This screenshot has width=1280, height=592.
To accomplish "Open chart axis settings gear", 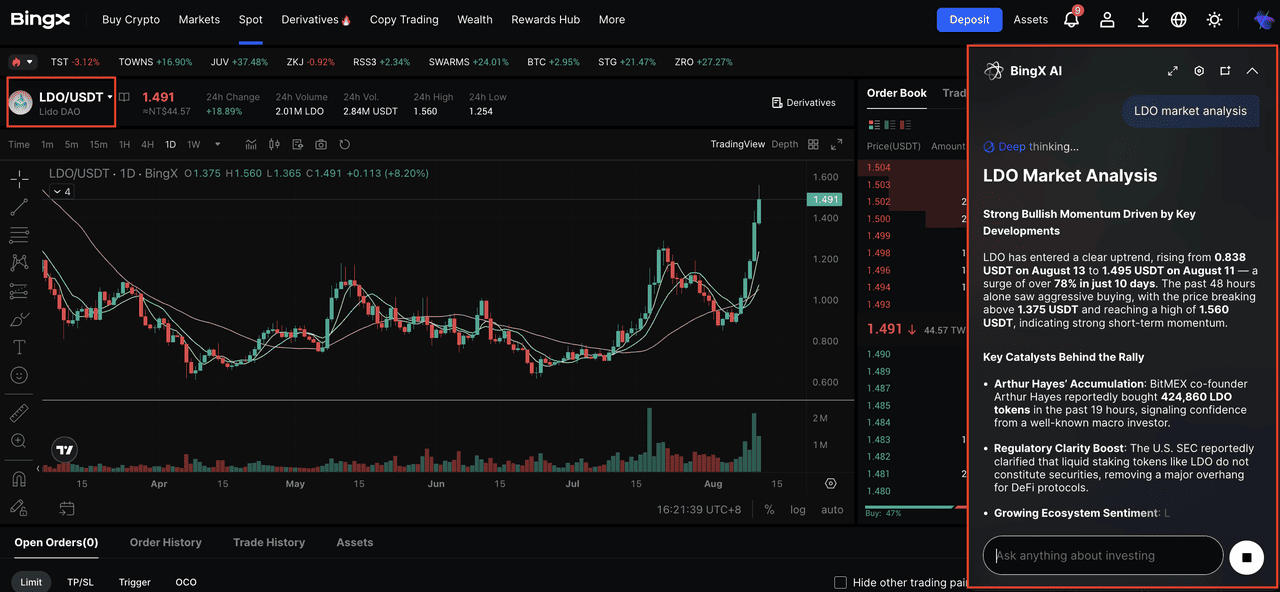I will point(831,483).
